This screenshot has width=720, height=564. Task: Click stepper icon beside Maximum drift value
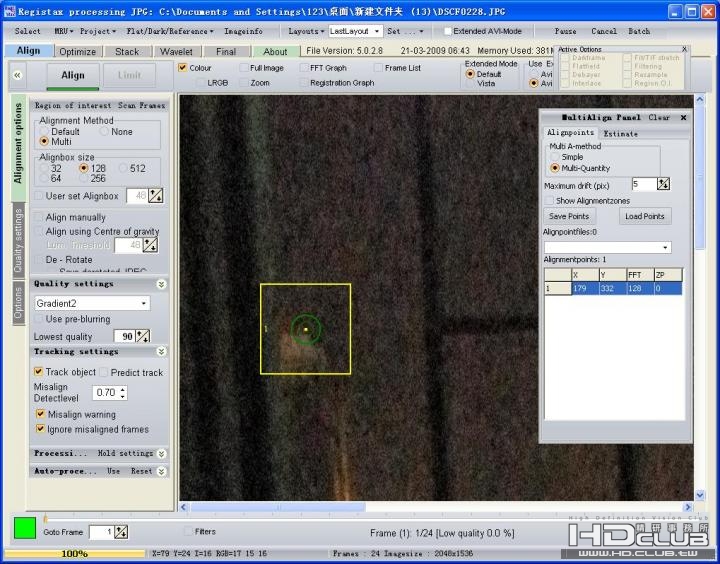[664, 184]
